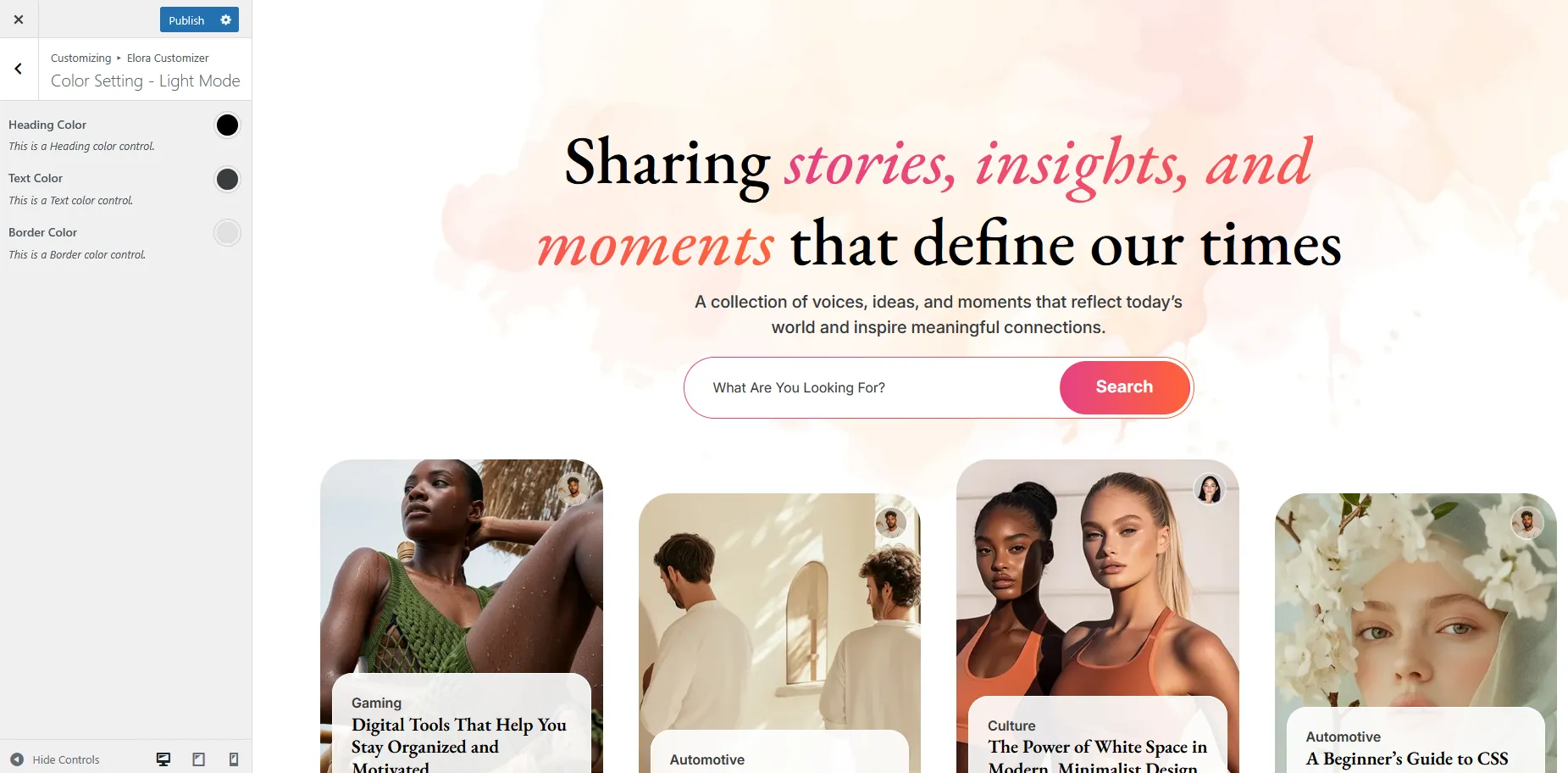
Task: Open the Gaming category link
Action: (376, 703)
